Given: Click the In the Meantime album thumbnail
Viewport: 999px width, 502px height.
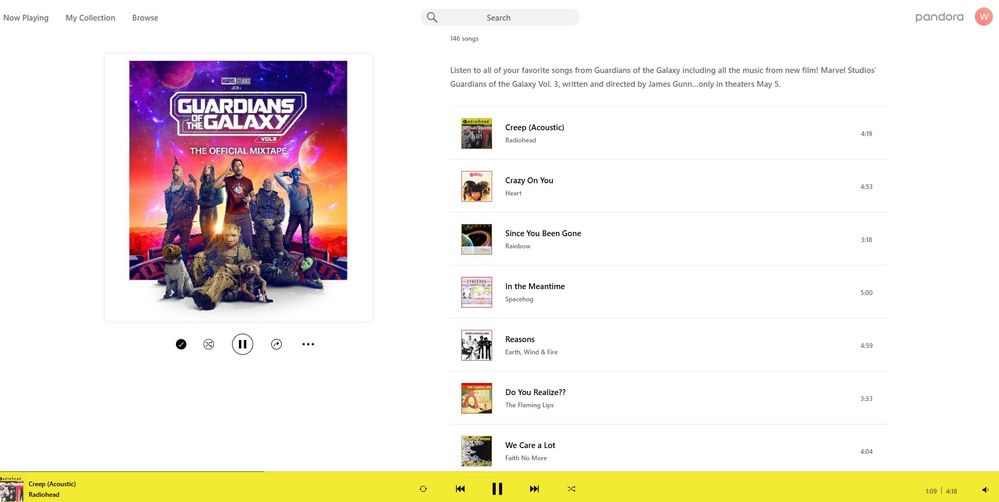Looking at the screenshot, I should coord(477,292).
